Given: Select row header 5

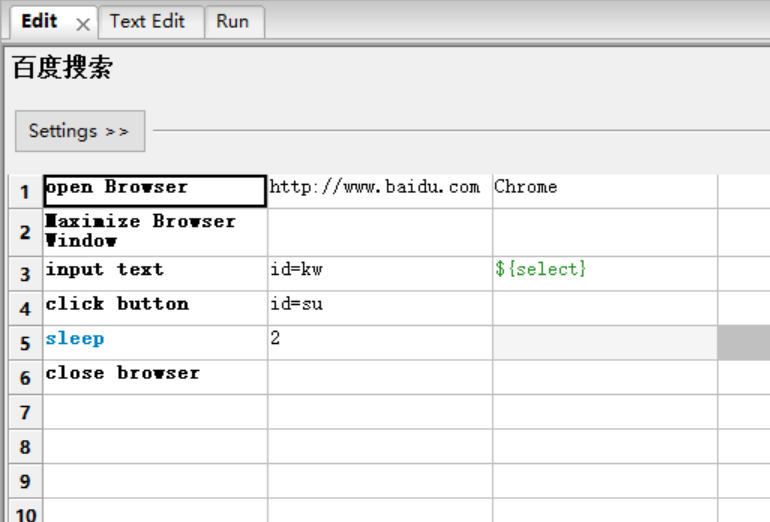Looking at the screenshot, I should tap(26, 343).
